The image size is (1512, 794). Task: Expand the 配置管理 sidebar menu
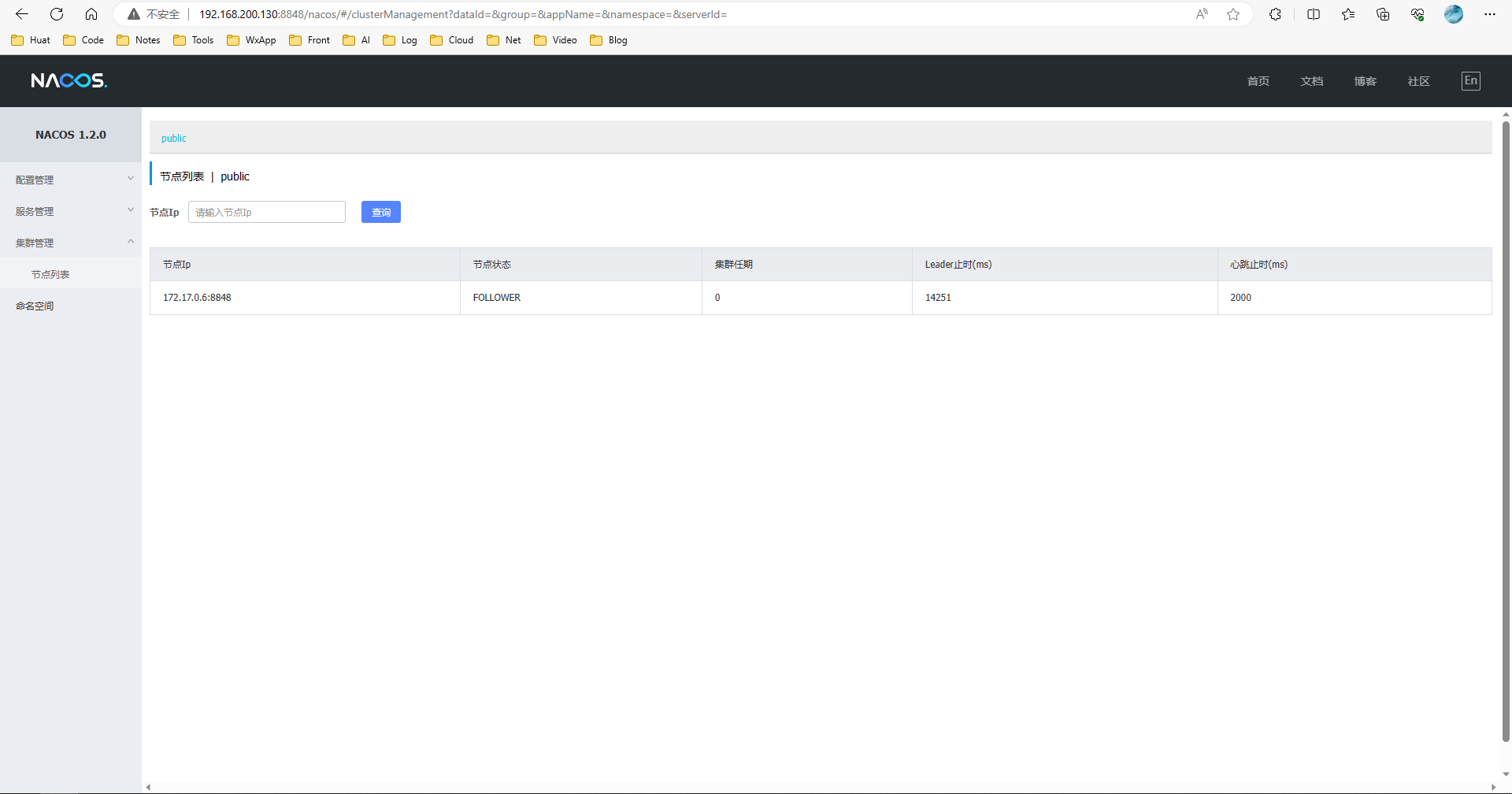pyautogui.click(x=70, y=180)
